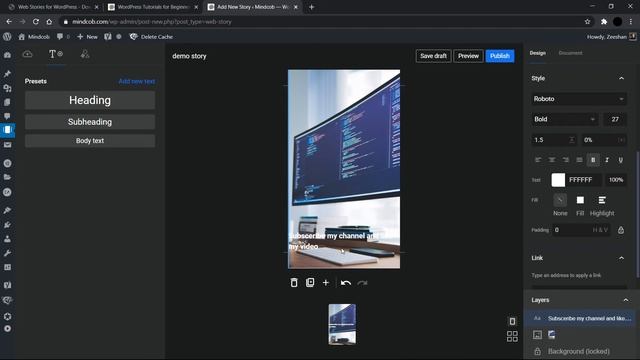Open Pages in admin sidebar
Screen dimensions: 640x360
(x=7, y=102)
